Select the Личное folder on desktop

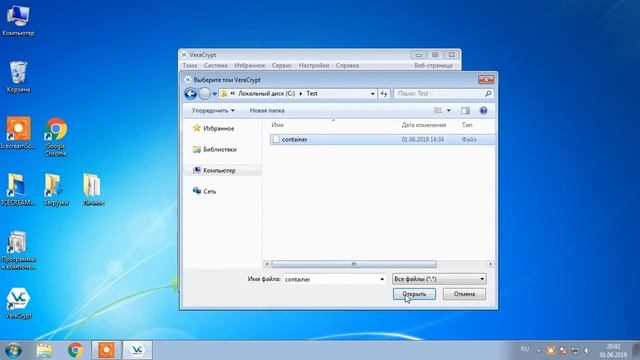pos(93,189)
